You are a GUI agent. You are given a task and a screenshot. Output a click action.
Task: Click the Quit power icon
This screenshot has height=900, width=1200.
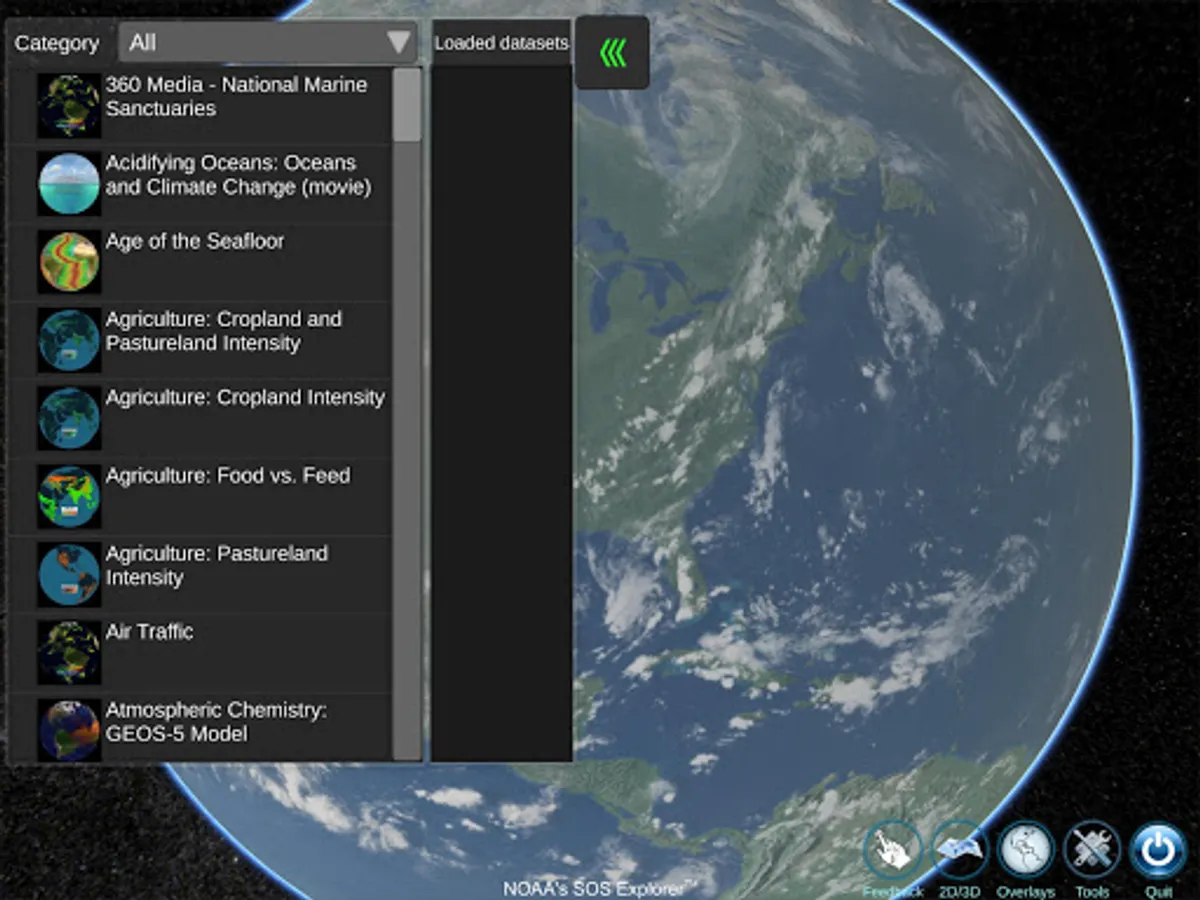pyautogui.click(x=1158, y=851)
